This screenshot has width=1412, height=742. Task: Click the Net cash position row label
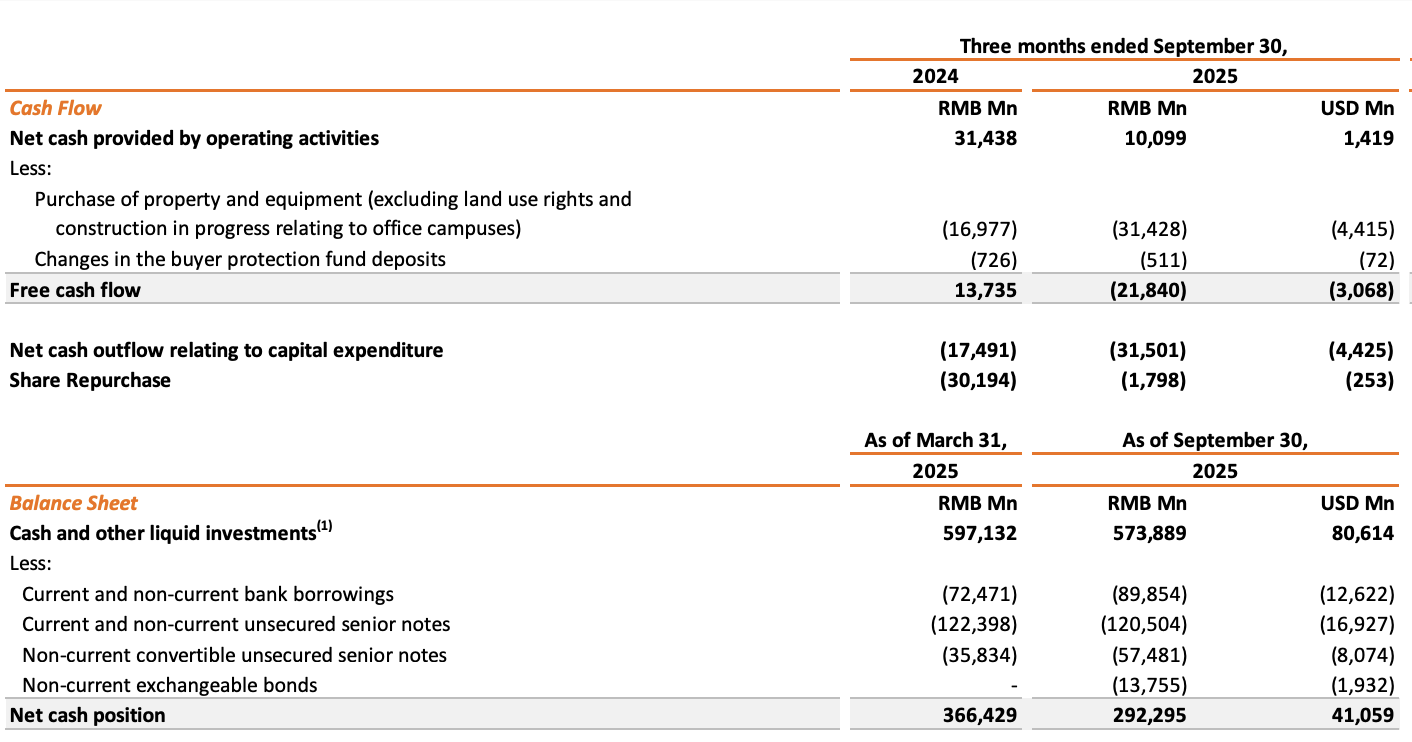pos(87,715)
